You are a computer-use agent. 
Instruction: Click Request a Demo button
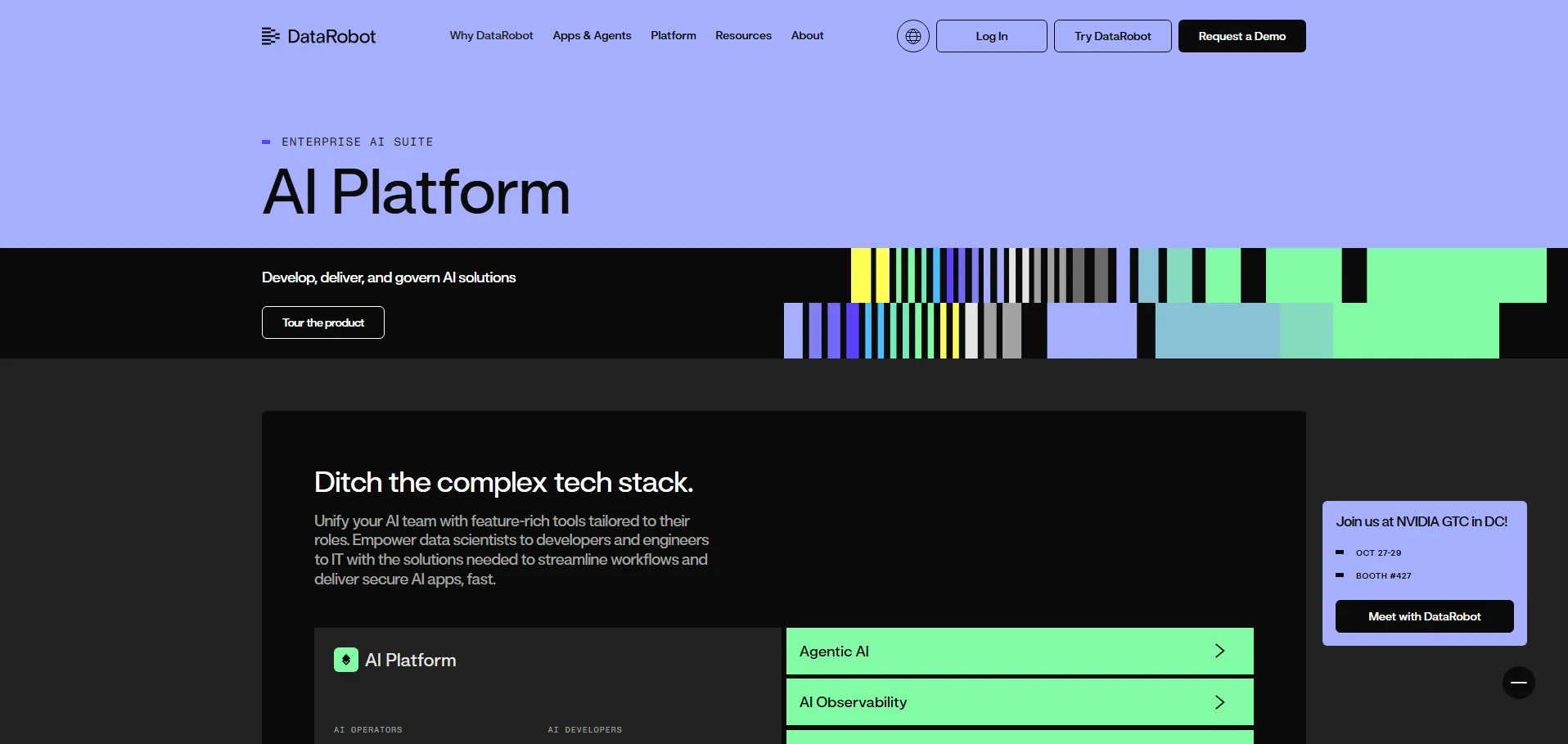(1241, 36)
